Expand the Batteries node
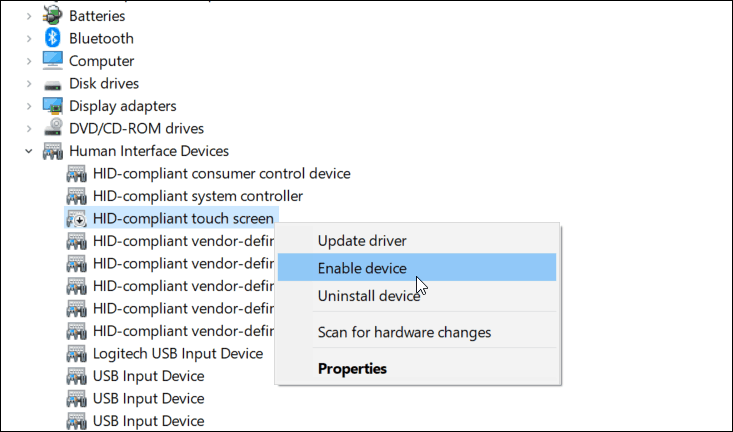The height and width of the screenshot is (432, 733). tap(29, 16)
